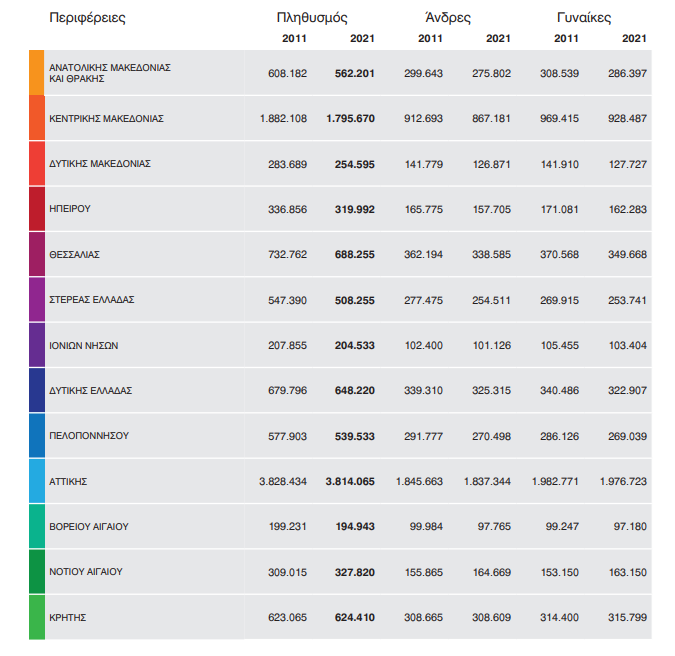Click the teal swatch beside ΒΟΡΕΙΟΥ ΑΙΓΑΙΟΥ
This screenshot has height=656, width=675.
37,526
